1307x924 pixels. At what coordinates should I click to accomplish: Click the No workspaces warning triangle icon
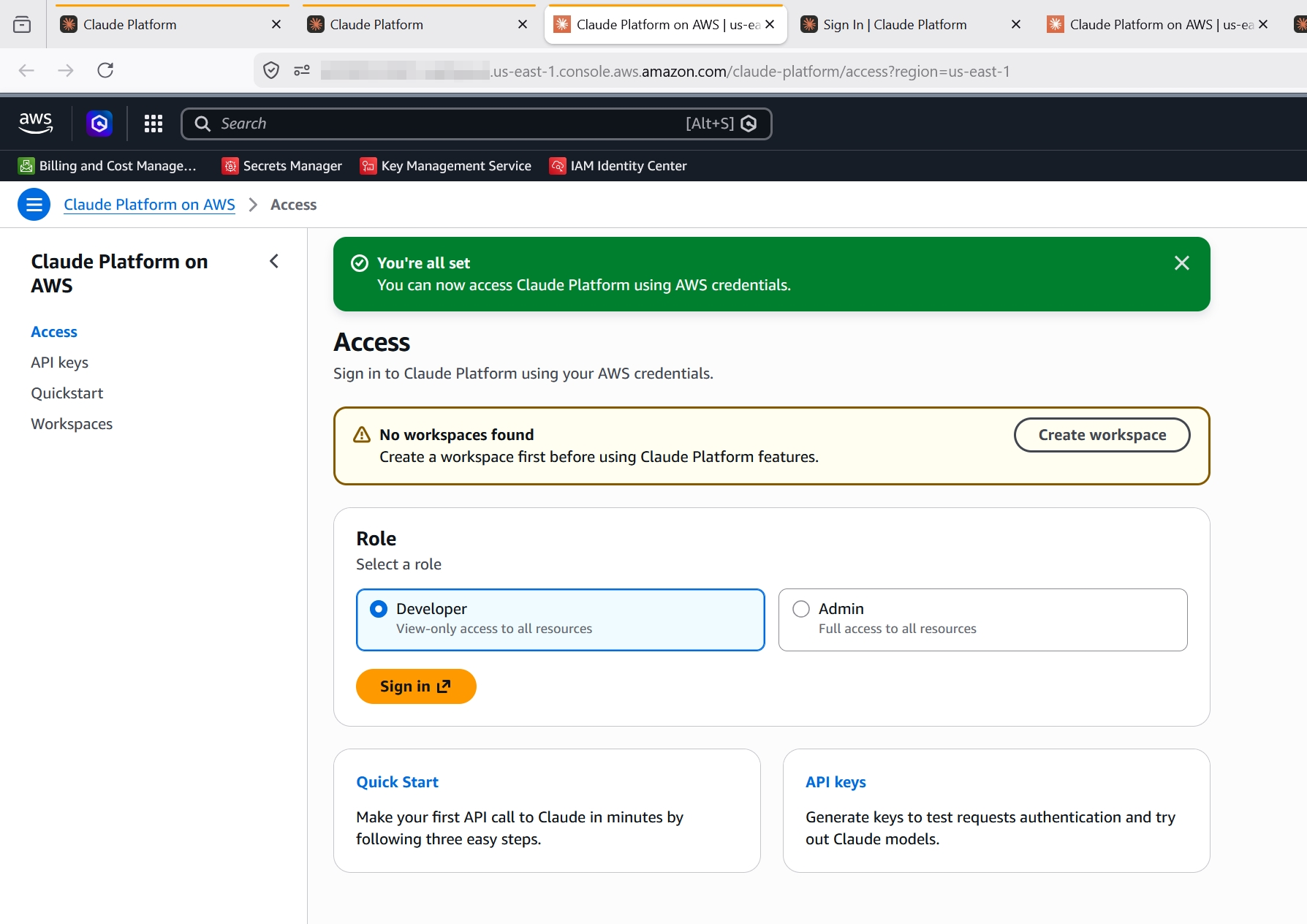click(362, 435)
